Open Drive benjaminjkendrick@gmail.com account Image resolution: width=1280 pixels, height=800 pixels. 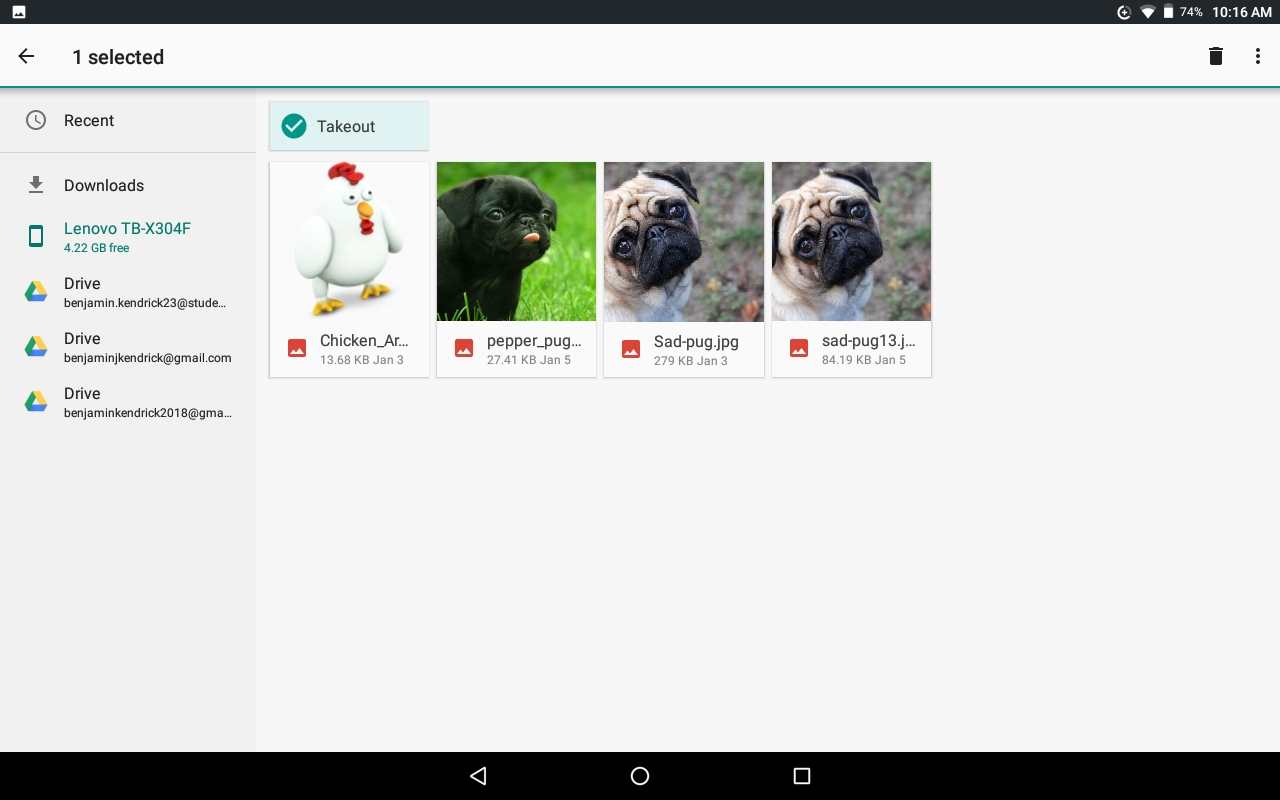(128, 346)
